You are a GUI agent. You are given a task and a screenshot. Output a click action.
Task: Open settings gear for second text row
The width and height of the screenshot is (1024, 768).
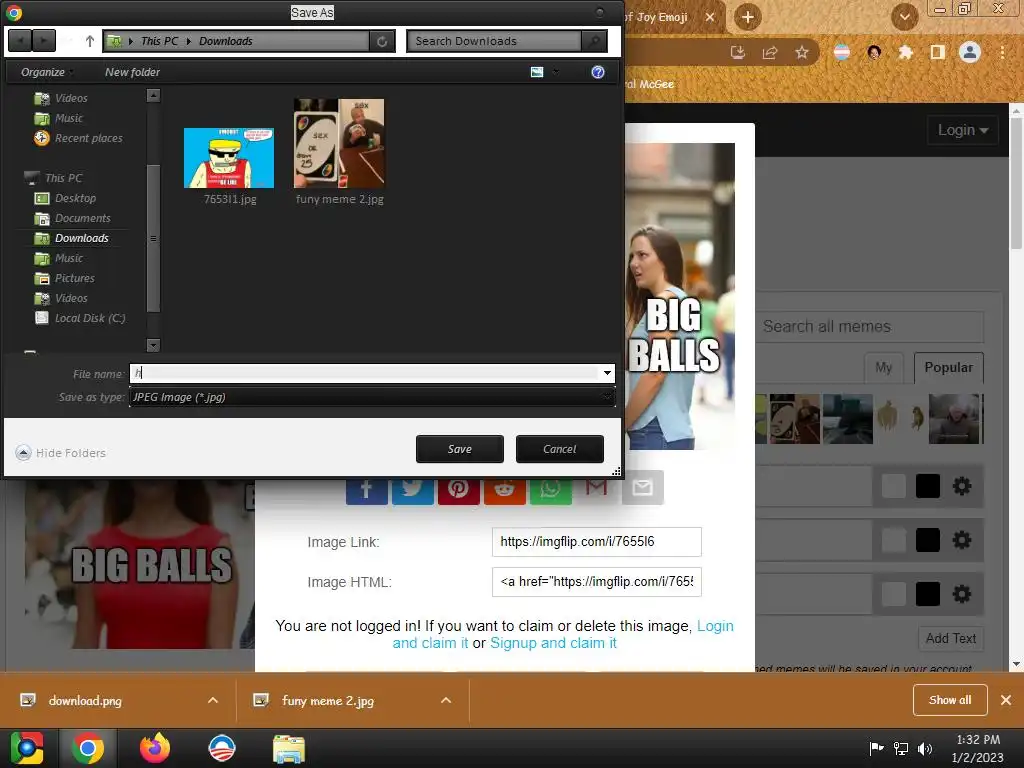961,540
